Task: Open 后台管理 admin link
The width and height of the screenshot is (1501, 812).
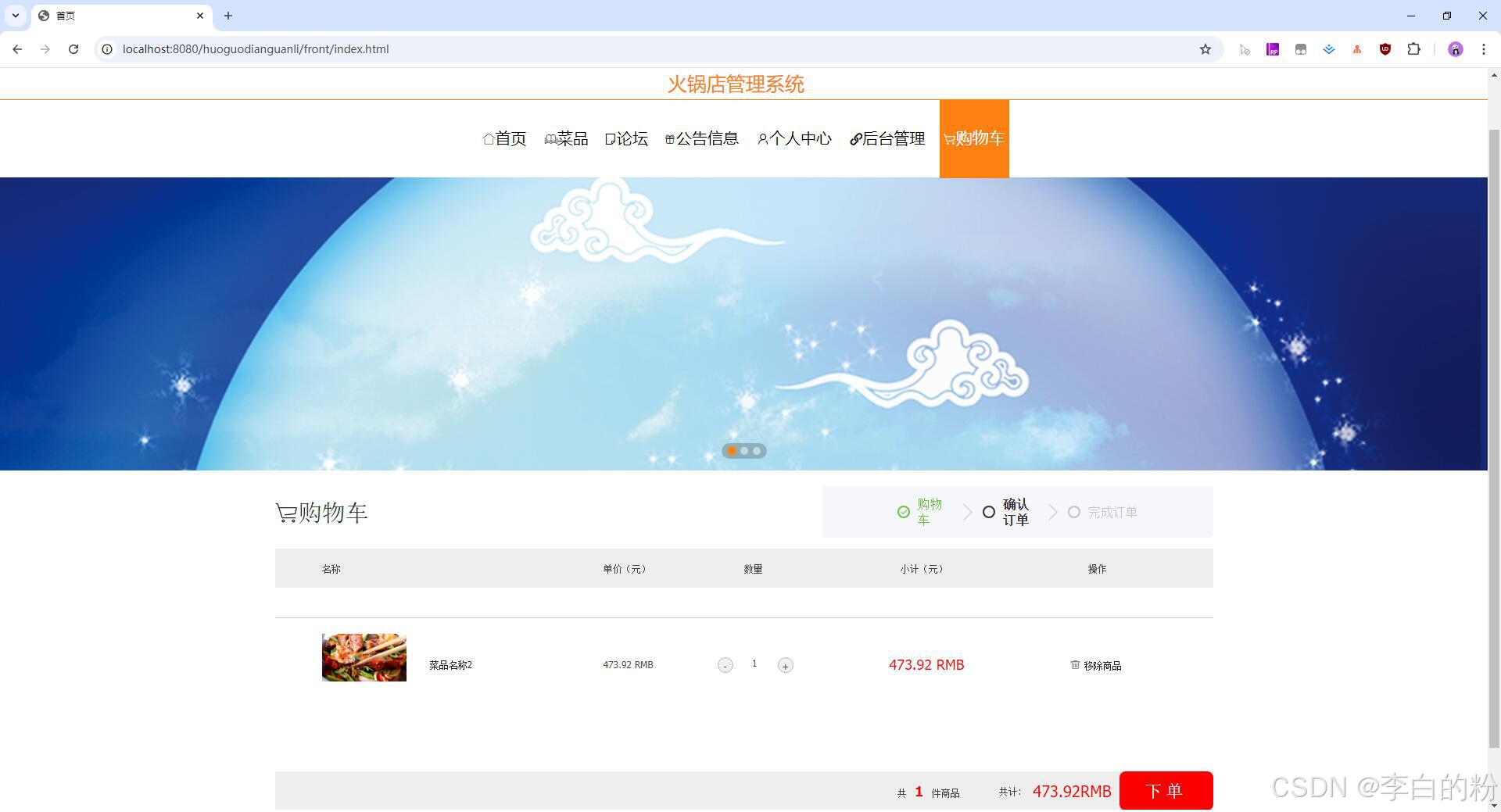Action: (887, 138)
